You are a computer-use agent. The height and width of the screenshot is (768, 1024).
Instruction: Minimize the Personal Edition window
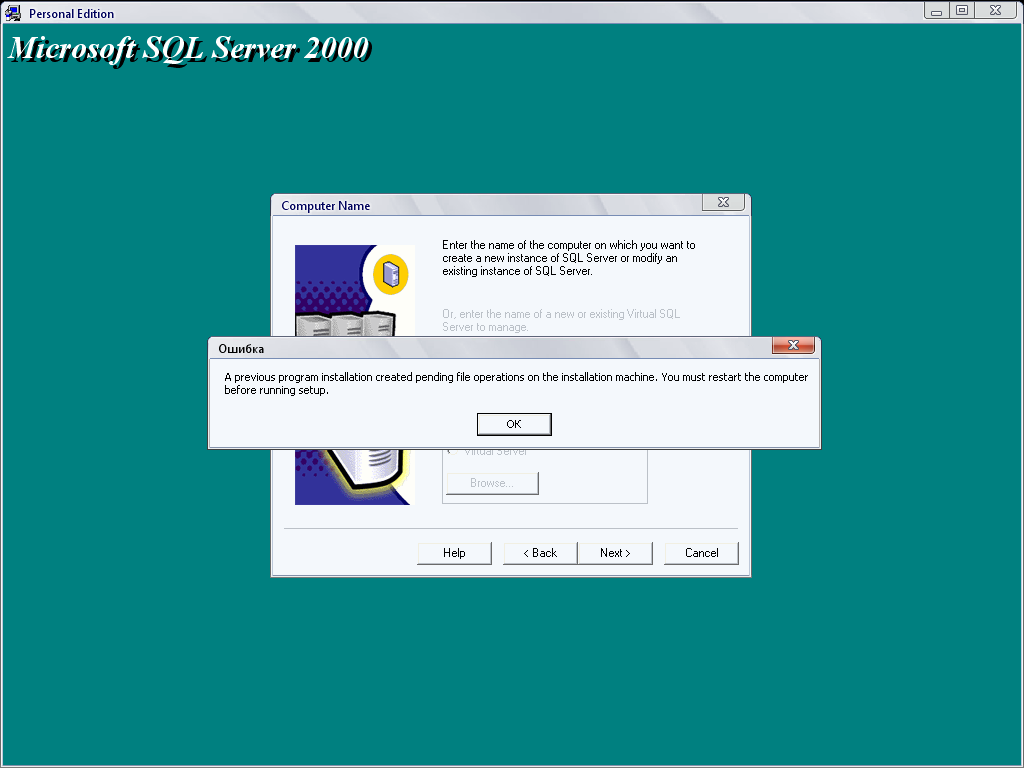point(936,10)
